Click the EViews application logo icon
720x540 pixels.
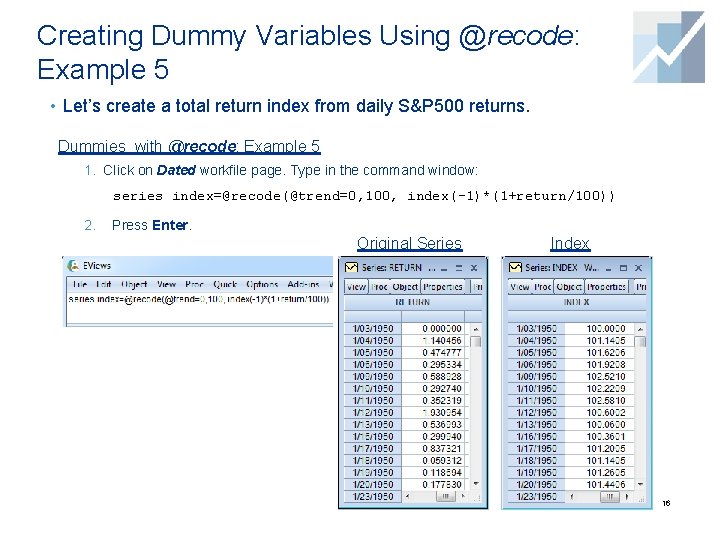tap(73, 265)
